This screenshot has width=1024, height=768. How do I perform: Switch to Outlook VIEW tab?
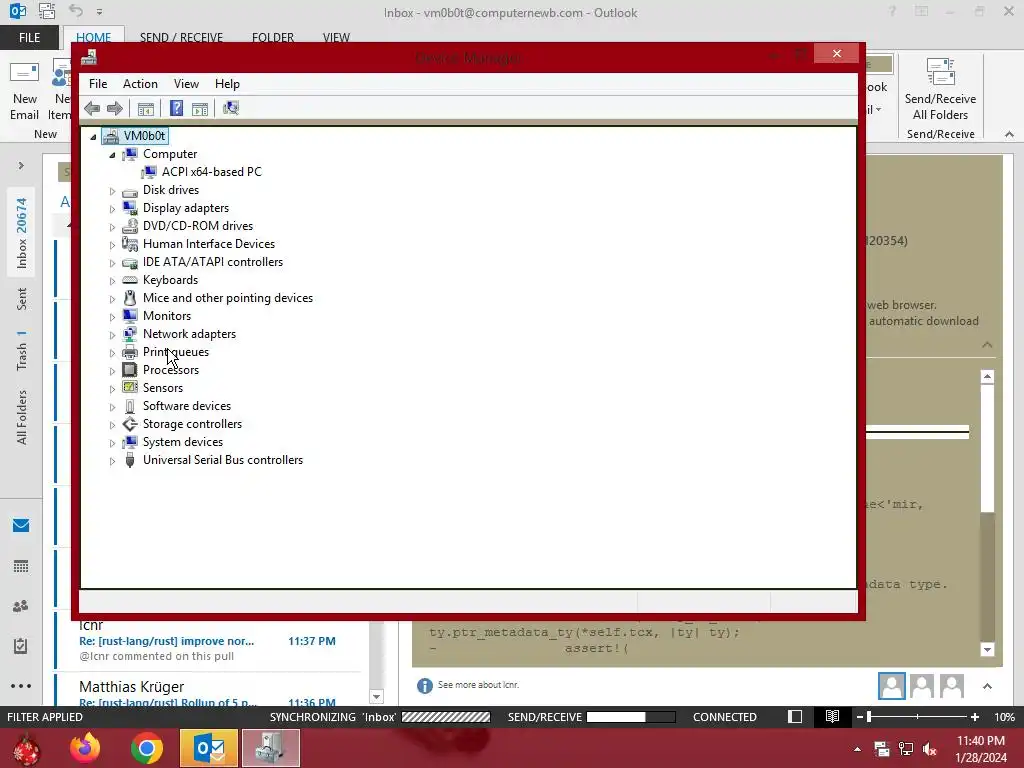tap(336, 38)
